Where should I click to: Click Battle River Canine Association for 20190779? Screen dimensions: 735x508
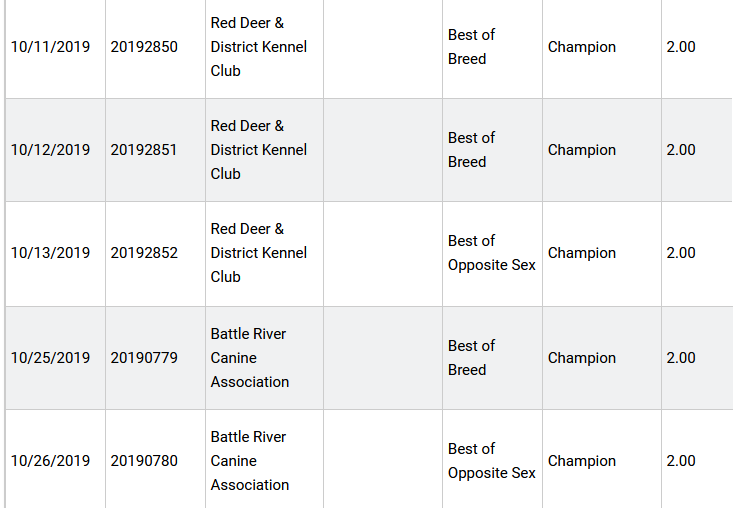(249, 358)
